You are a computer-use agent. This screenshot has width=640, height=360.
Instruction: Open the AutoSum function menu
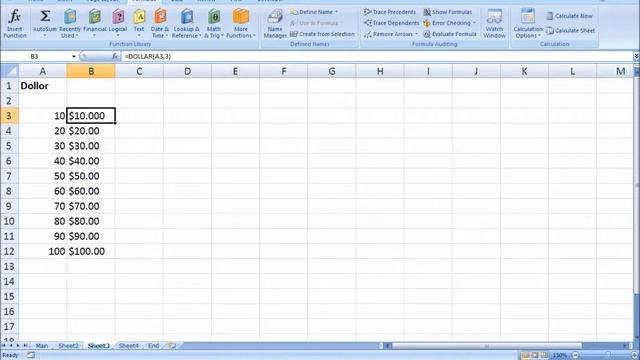45,24
